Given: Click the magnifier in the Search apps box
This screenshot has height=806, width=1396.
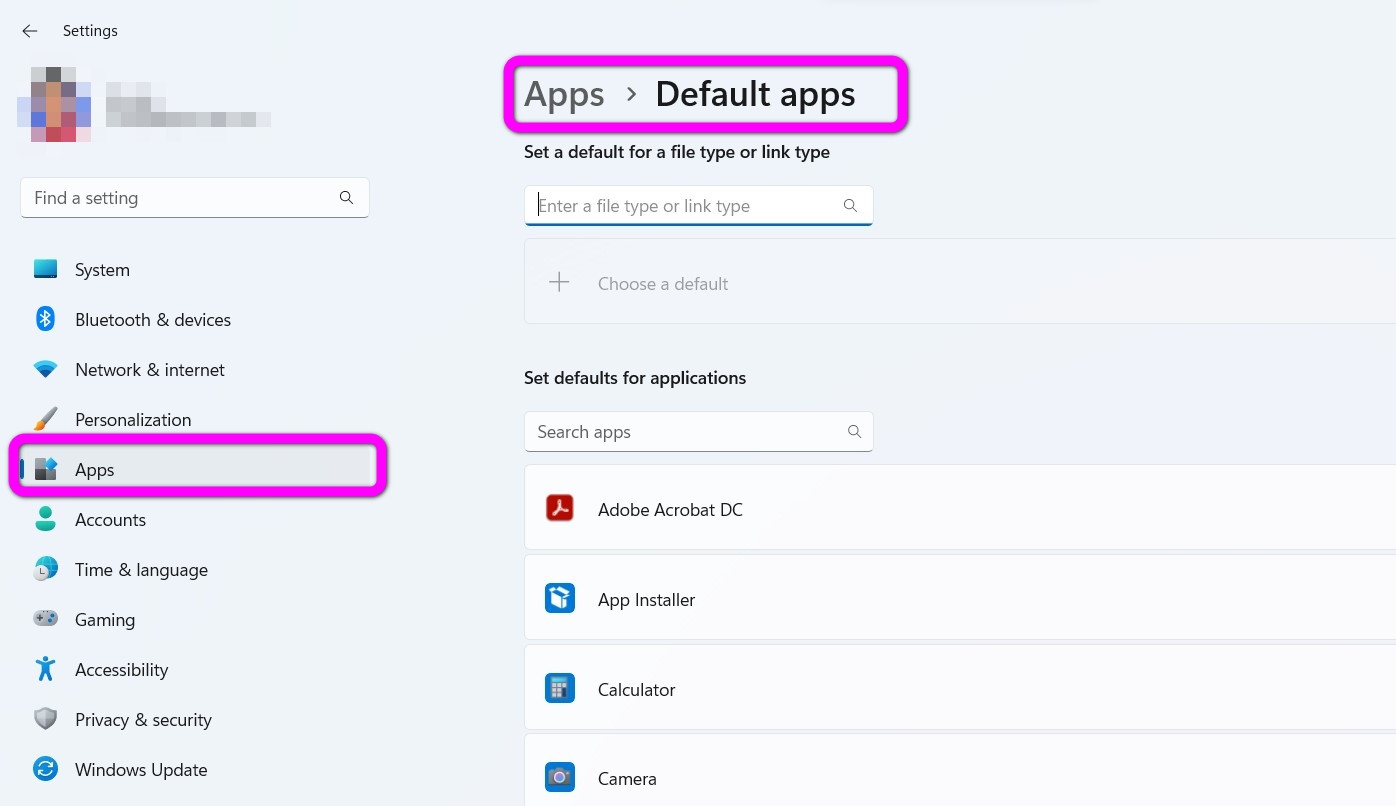Looking at the screenshot, I should [854, 431].
